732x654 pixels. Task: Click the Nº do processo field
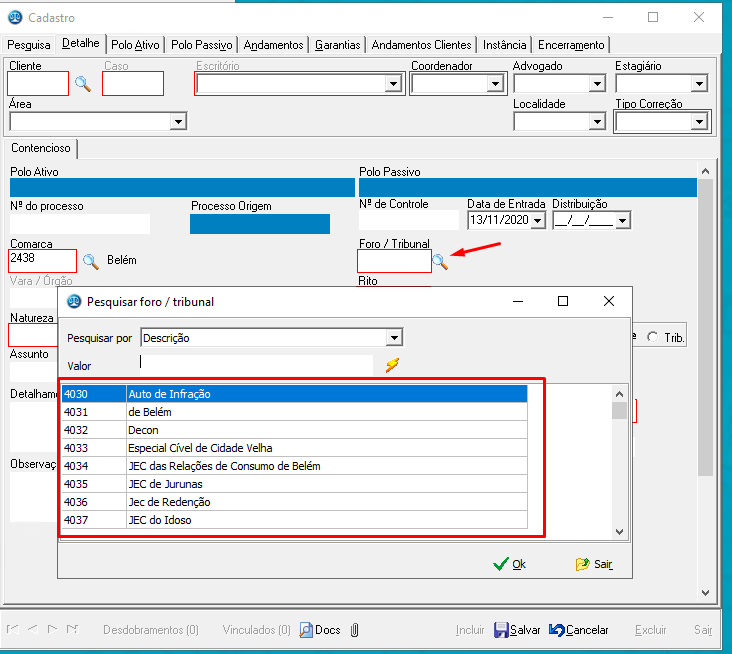(x=80, y=224)
